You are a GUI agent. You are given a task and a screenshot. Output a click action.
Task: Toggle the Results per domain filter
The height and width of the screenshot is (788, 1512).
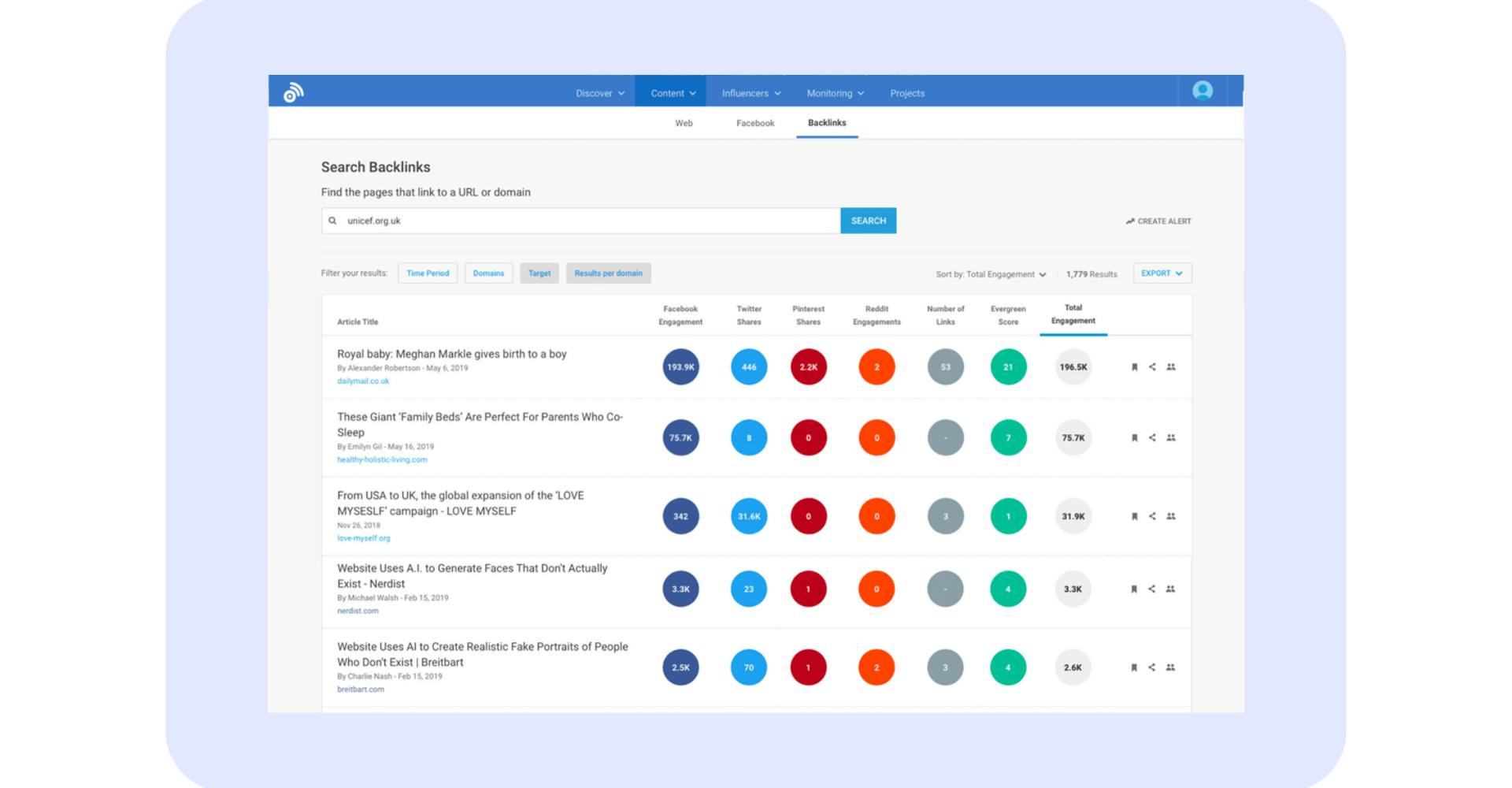tap(608, 273)
